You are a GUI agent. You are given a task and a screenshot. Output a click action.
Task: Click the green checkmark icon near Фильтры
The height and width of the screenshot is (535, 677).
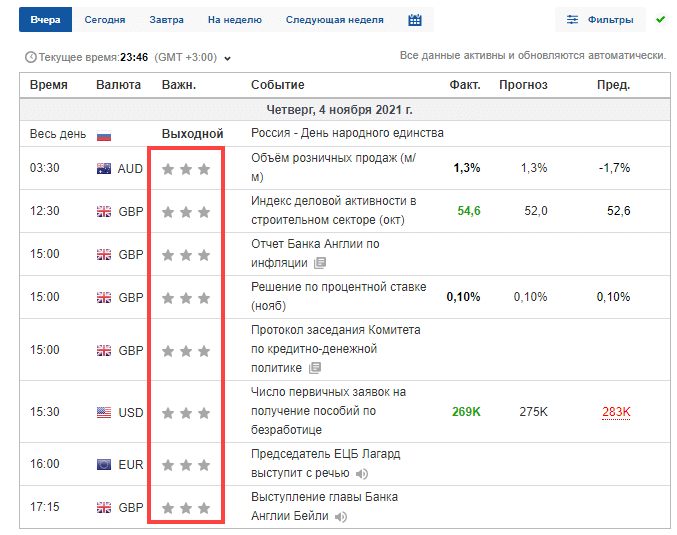click(660, 20)
